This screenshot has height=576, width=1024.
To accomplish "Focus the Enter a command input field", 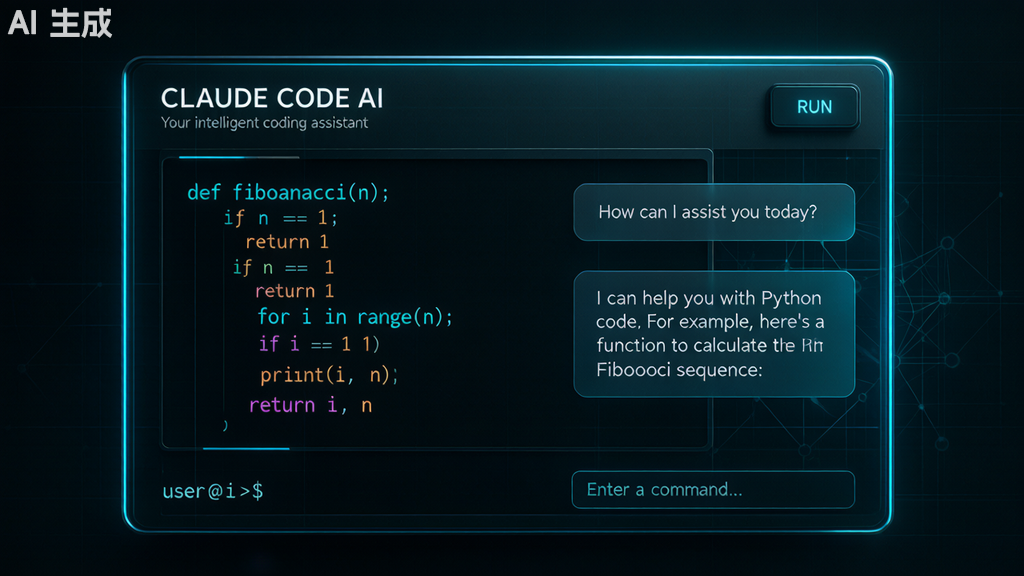I will coord(713,490).
